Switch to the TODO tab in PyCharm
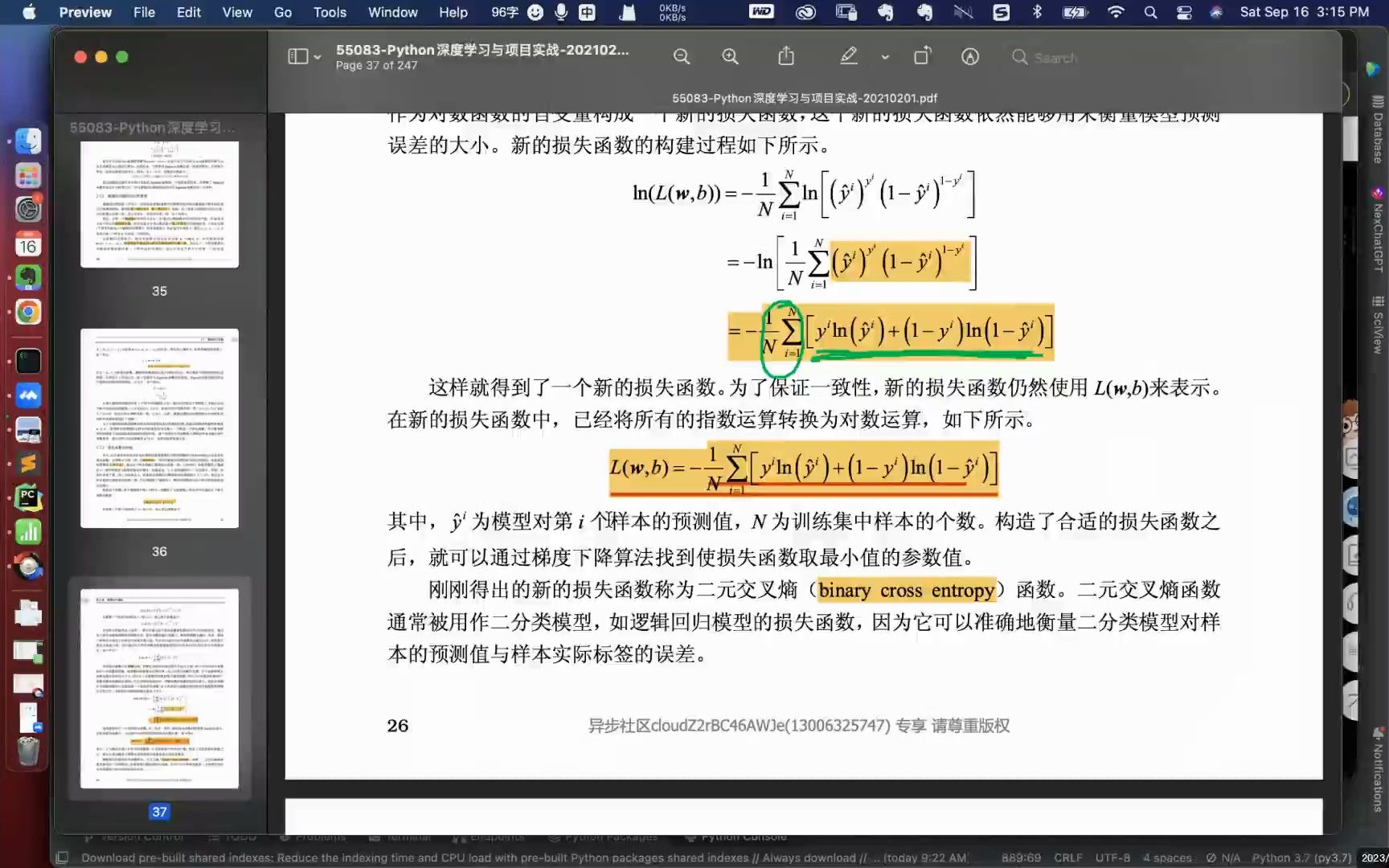Viewport: 1389px width, 868px height. click(x=233, y=836)
